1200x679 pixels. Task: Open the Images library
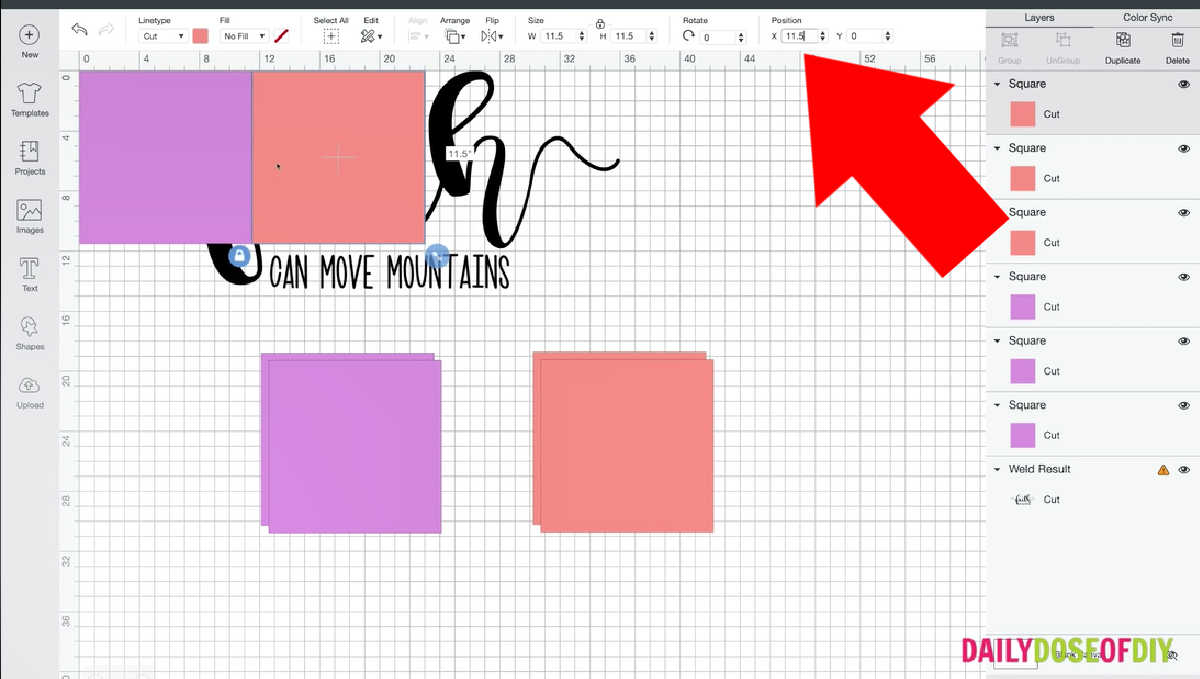[x=29, y=215]
